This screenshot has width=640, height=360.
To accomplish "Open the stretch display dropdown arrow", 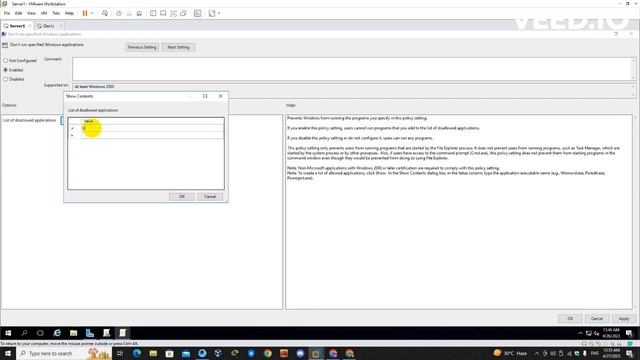I will tap(219, 13).
